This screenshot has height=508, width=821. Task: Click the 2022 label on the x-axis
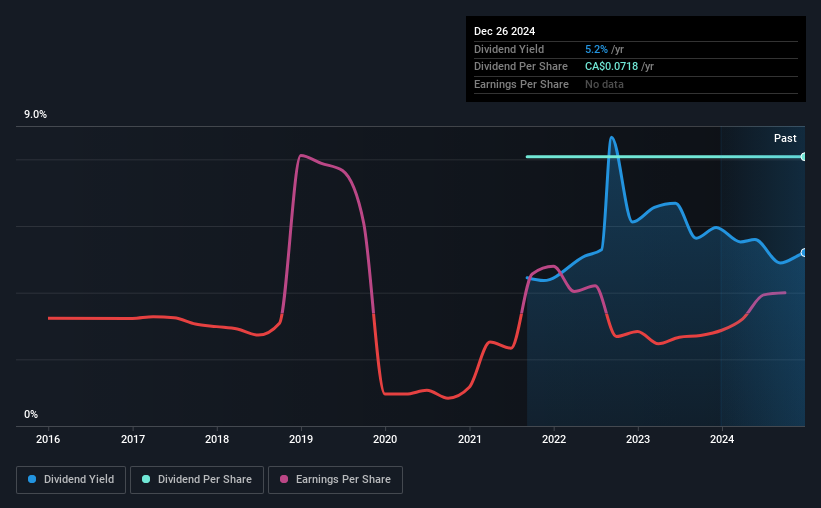[x=554, y=439]
